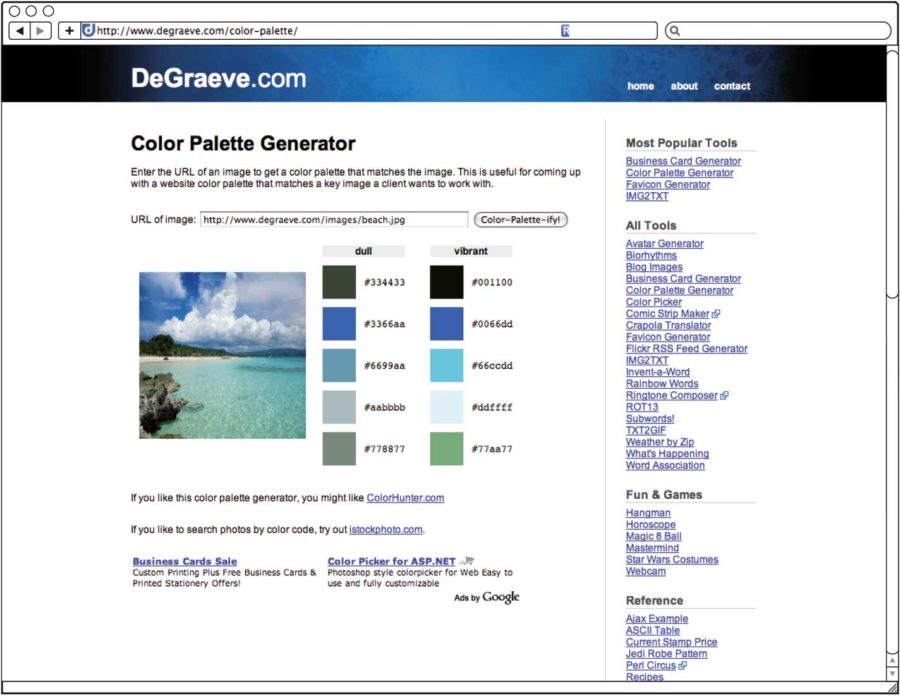Click the Color-Palette-ify! button
Image resolution: width=900 pixels, height=698 pixels.
(x=521, y=220)
